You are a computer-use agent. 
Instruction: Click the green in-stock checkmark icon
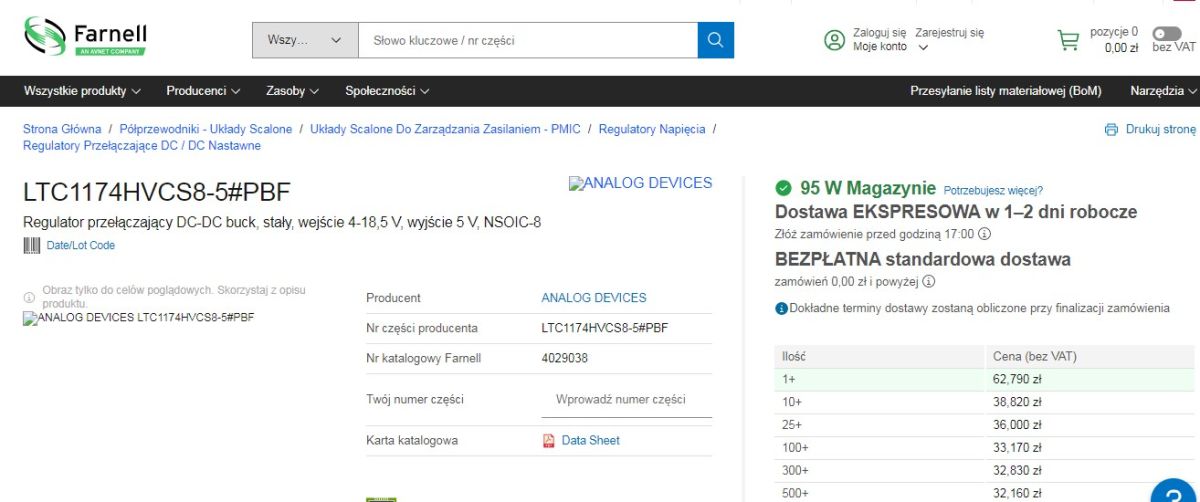(784, 188)
